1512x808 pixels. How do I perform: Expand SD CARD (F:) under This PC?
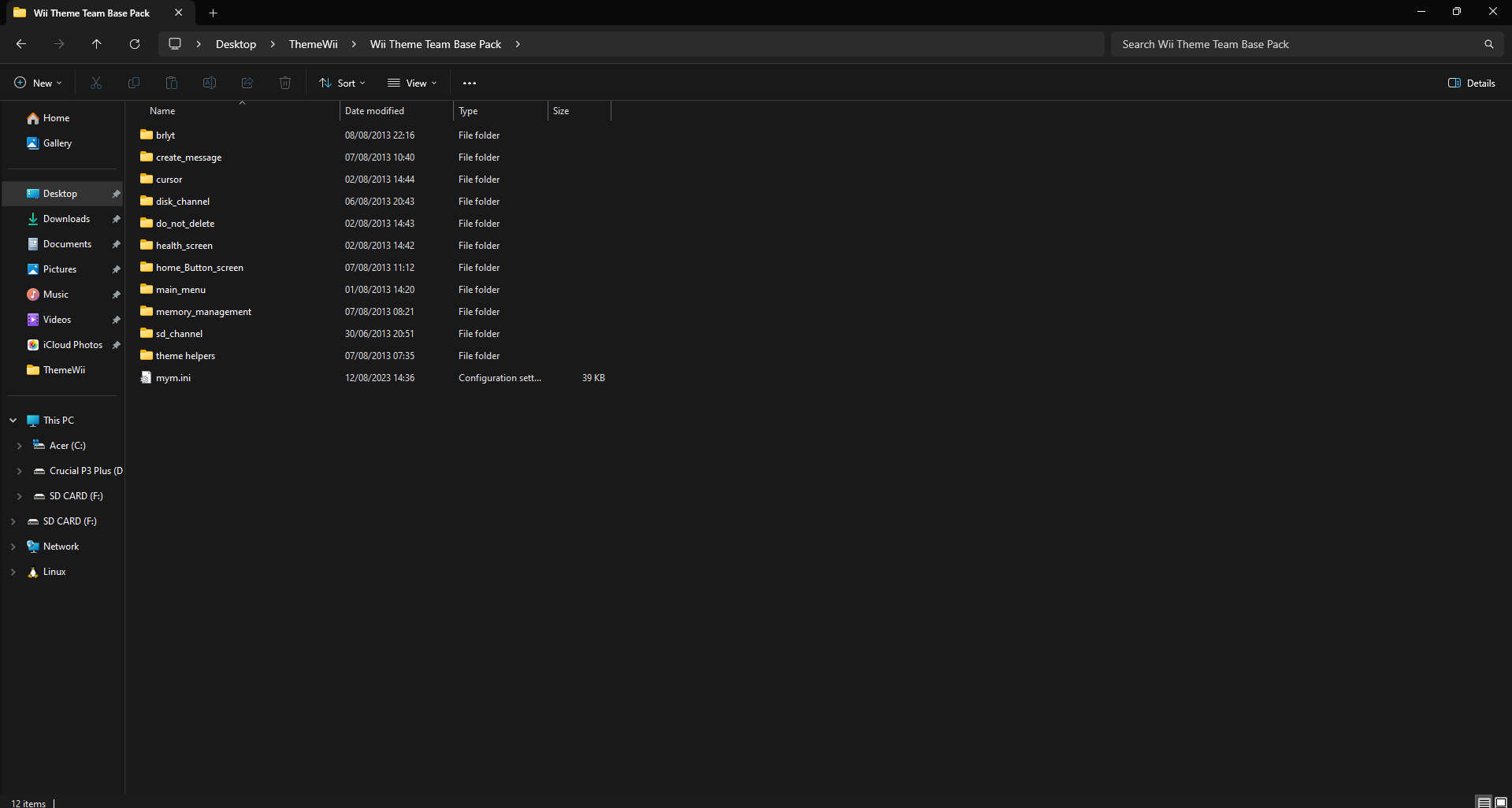[x=19, y=496]
